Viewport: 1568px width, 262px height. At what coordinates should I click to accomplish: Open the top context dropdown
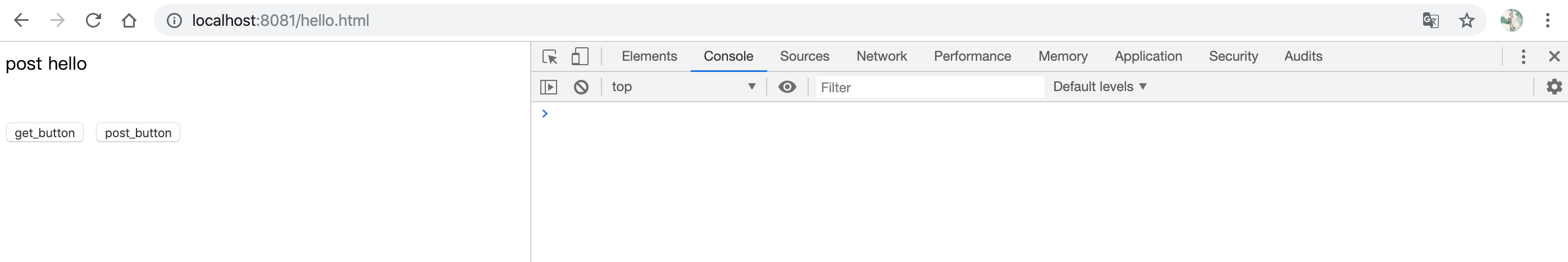683,87
